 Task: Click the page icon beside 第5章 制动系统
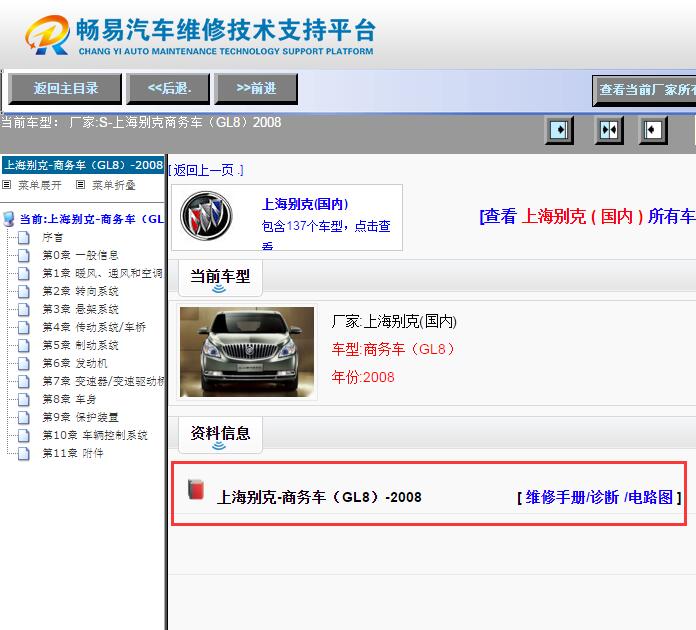click(x=24, y=345)
